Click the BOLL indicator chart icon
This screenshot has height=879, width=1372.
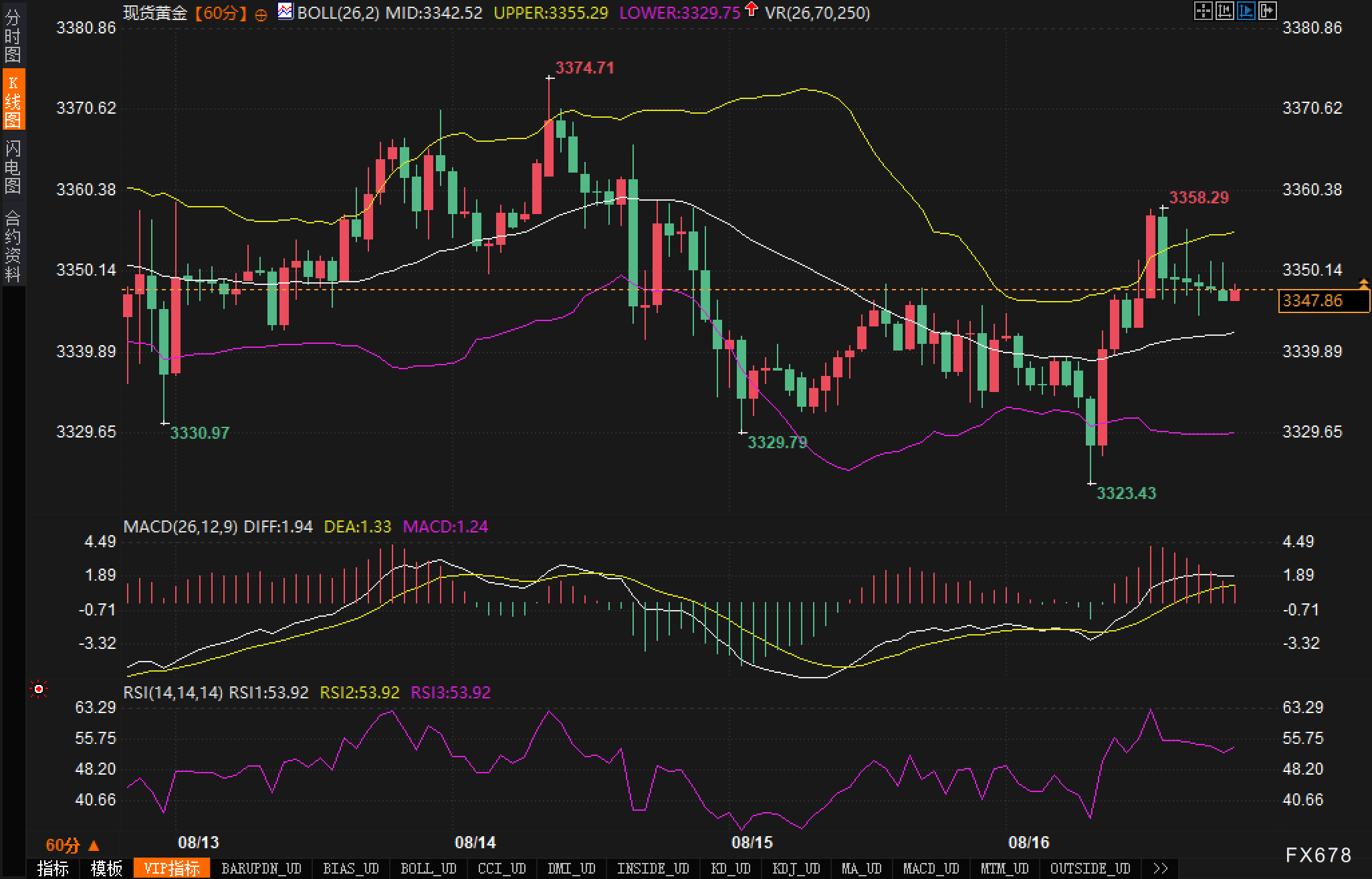pos(285,11)
